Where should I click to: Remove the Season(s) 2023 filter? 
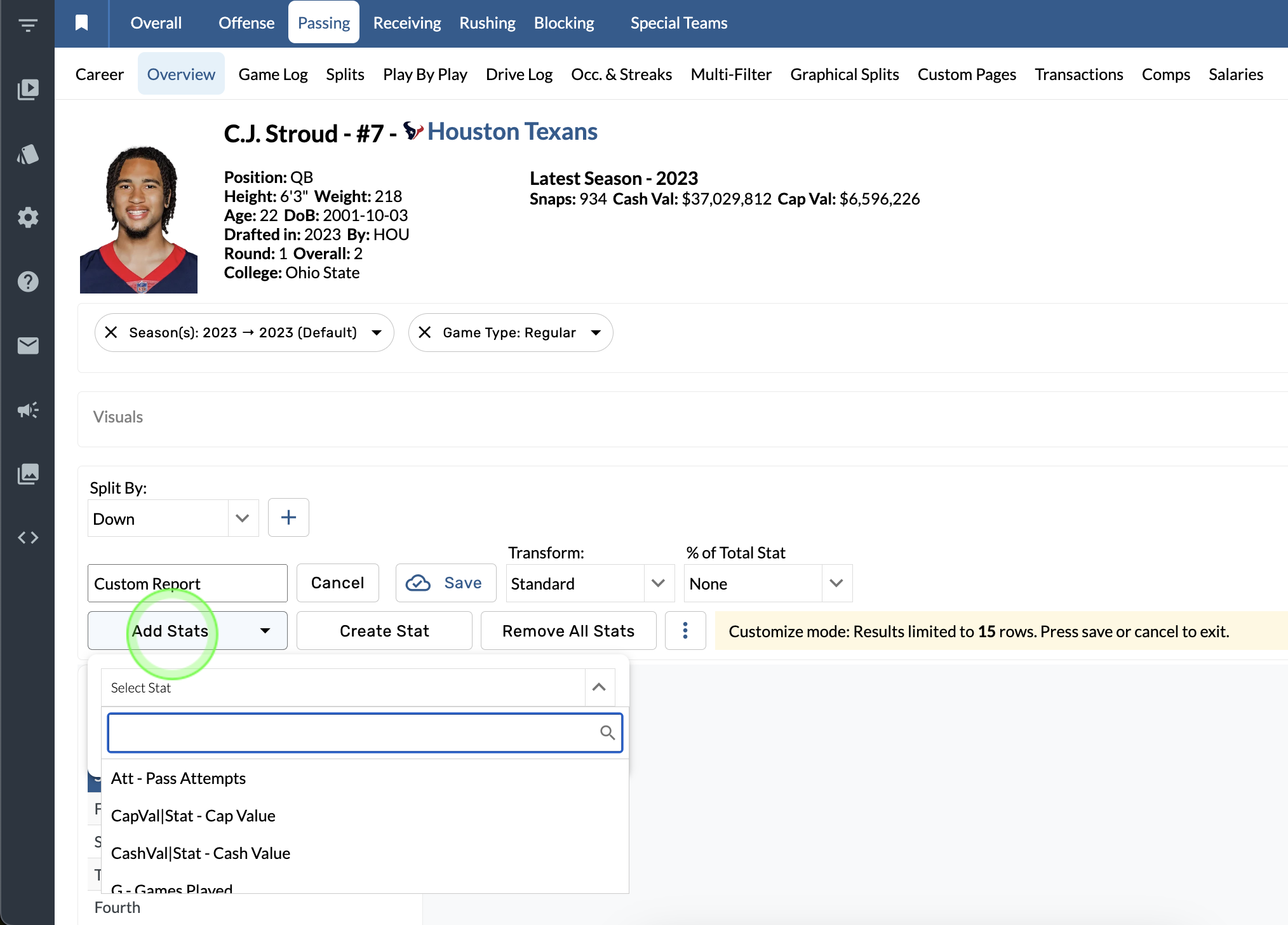pos(111,332)
